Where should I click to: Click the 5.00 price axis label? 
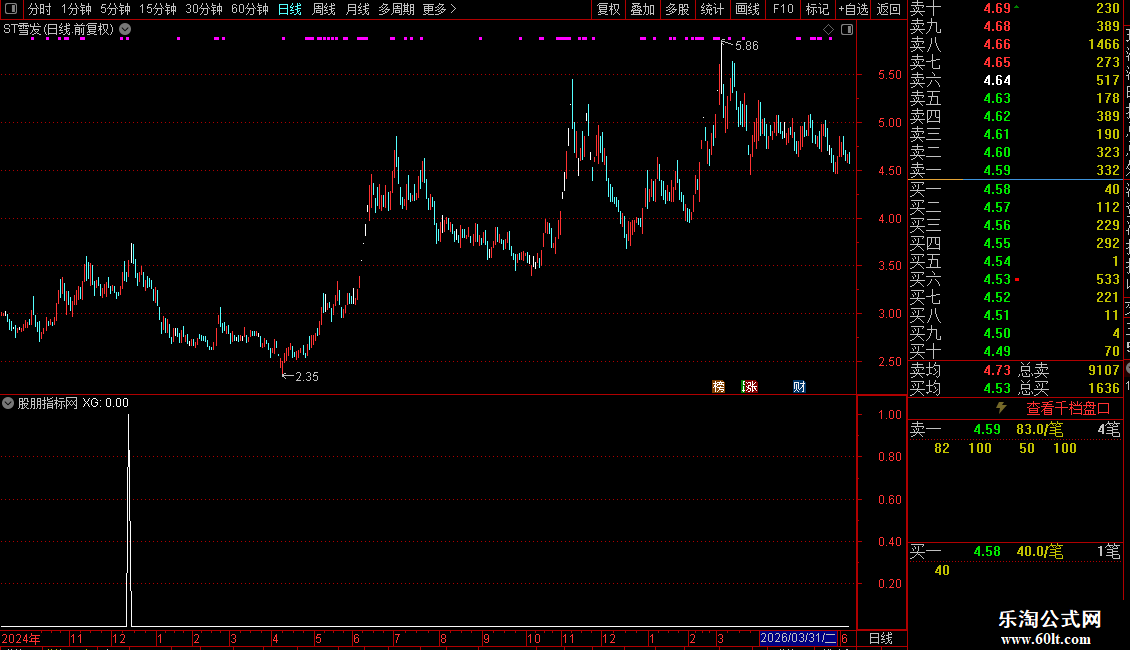tap(890, 123)
